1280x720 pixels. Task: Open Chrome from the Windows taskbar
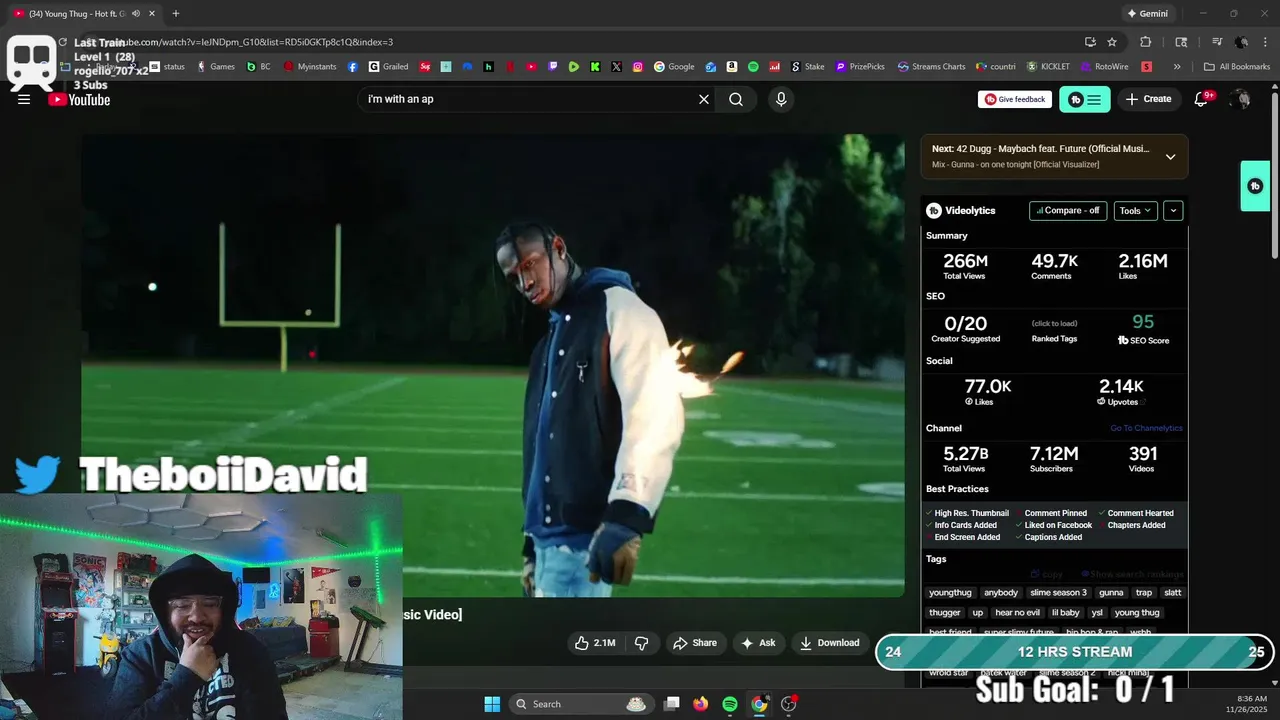tap(760, 704)
